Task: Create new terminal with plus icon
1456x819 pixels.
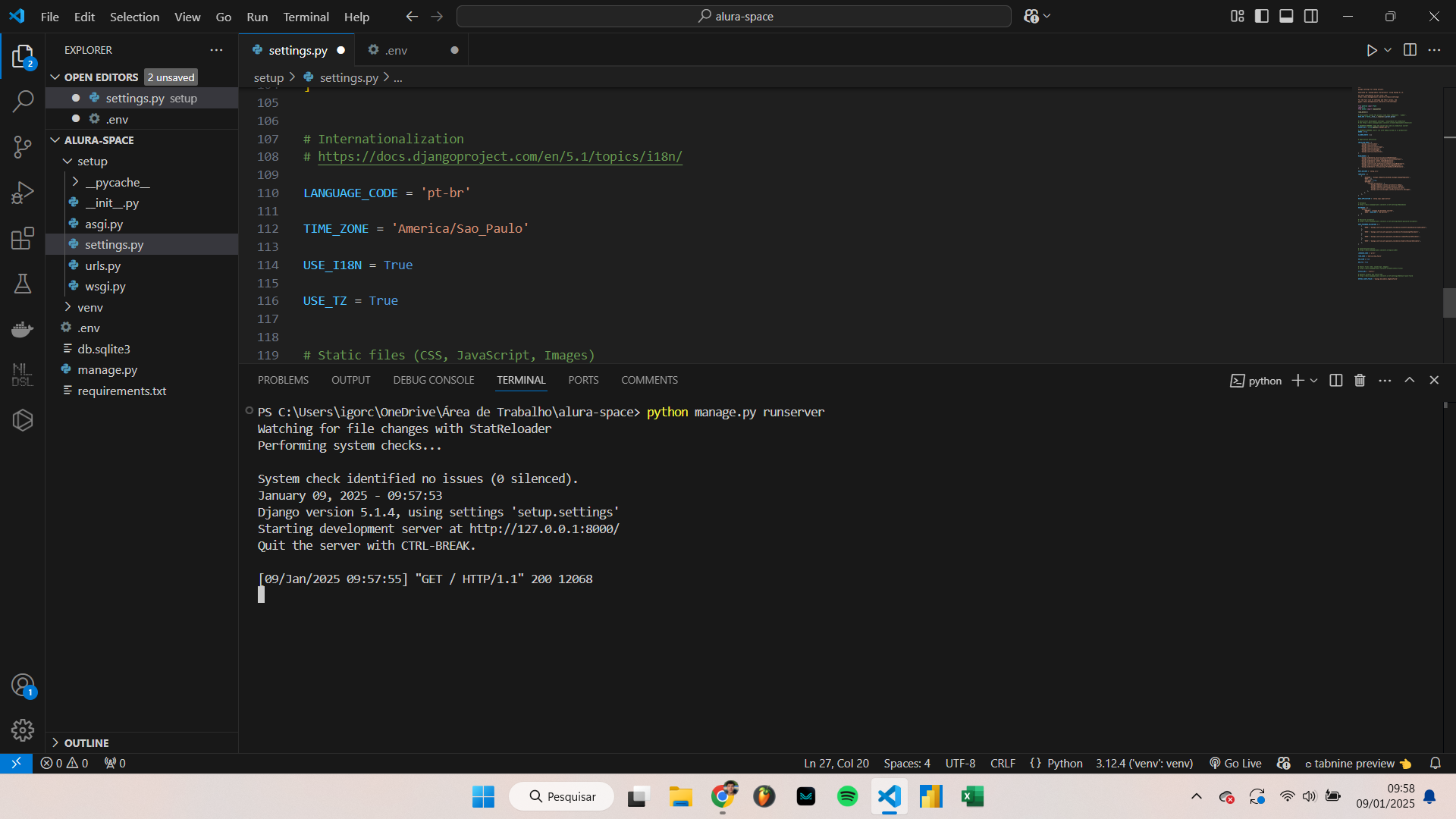Action: pyautogui.click(x=1298, y=380)
